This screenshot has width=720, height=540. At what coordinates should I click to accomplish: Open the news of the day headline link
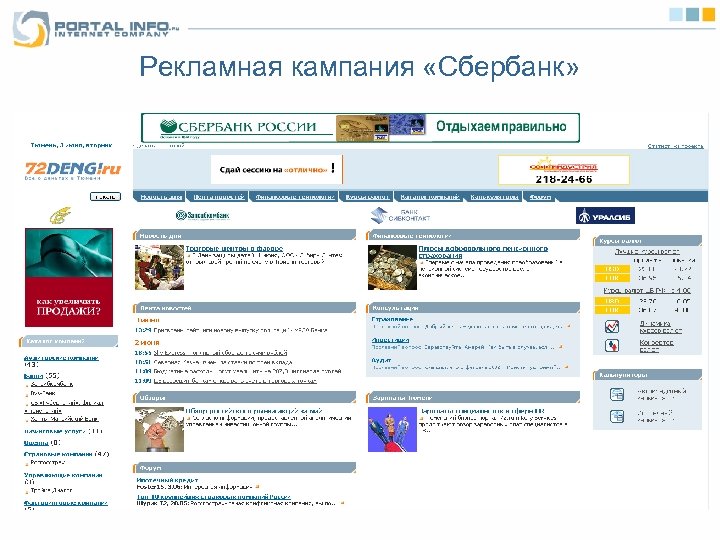tap(234, 248)
